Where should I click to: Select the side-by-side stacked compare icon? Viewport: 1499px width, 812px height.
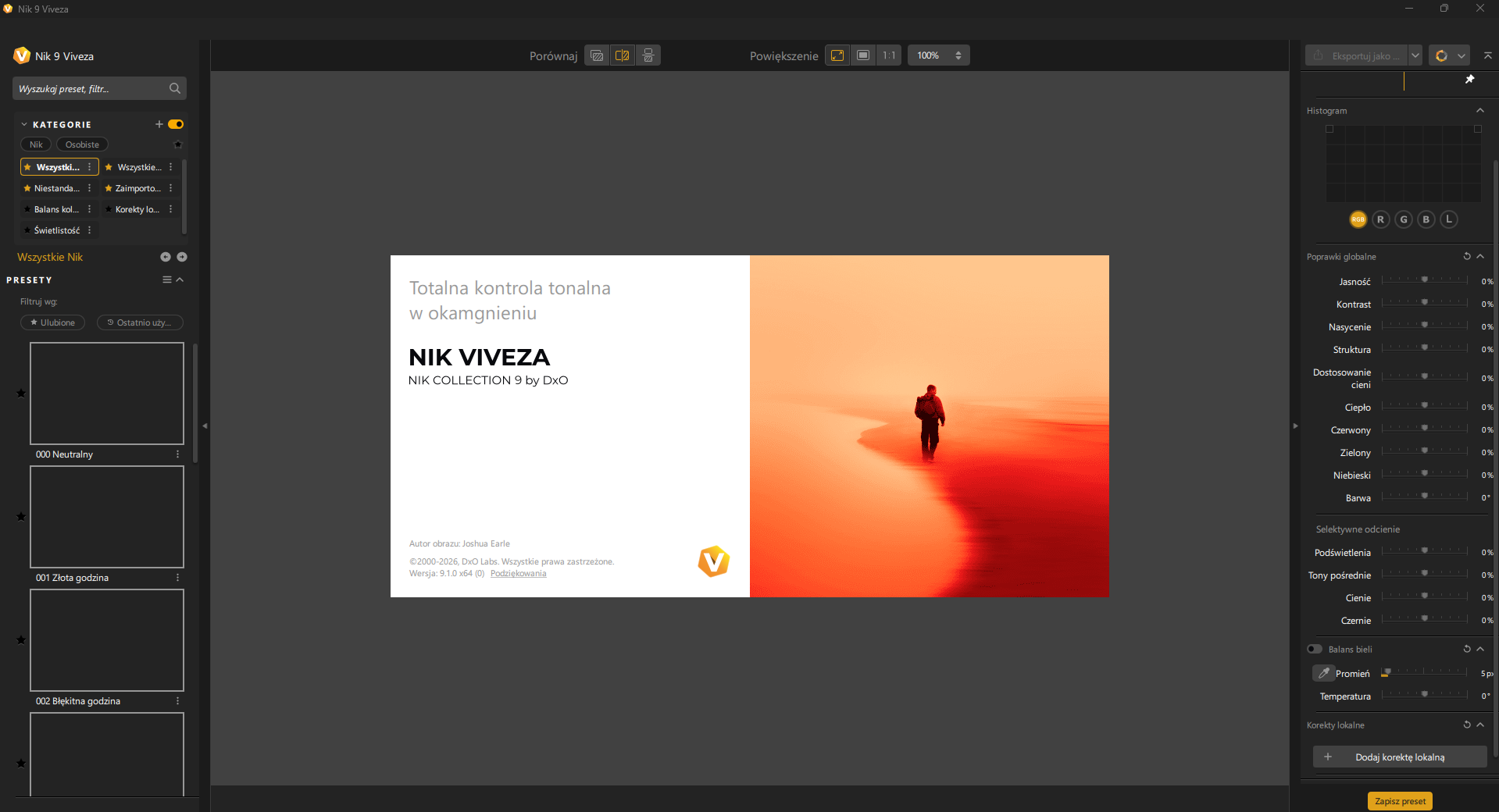tap(648, 55)
